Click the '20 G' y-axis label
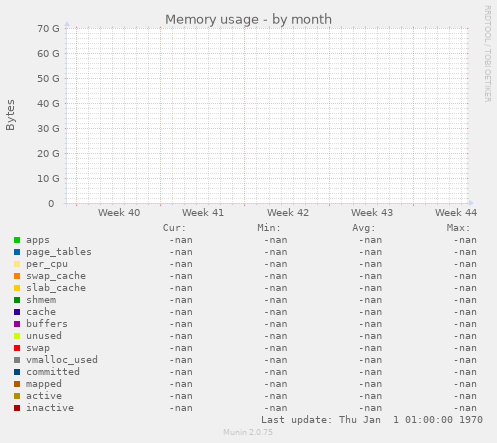Viewport: 497px width, 443px height. click(x=48, y=154)
